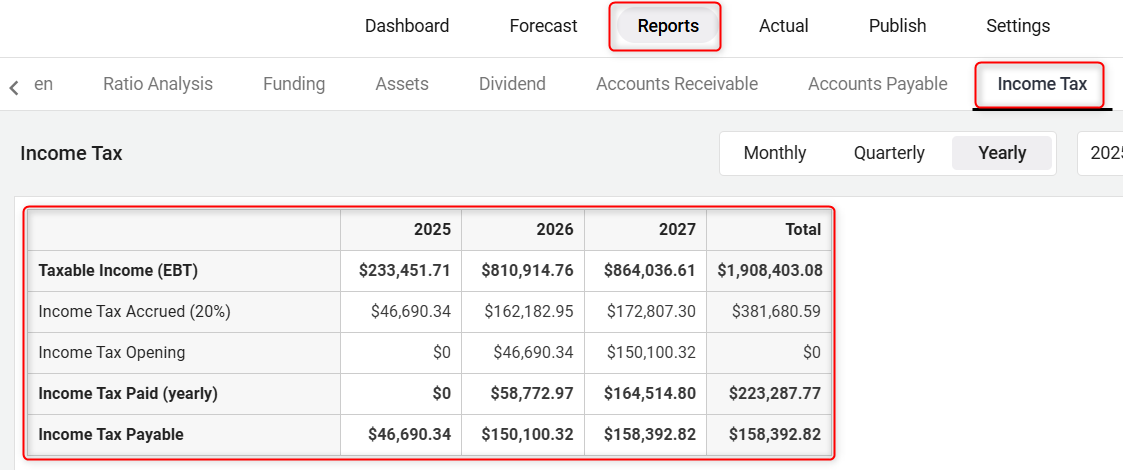Expand the year selector showing 2025
The width and height of the screenshot is (1123, 470).
coord(1100,153)
